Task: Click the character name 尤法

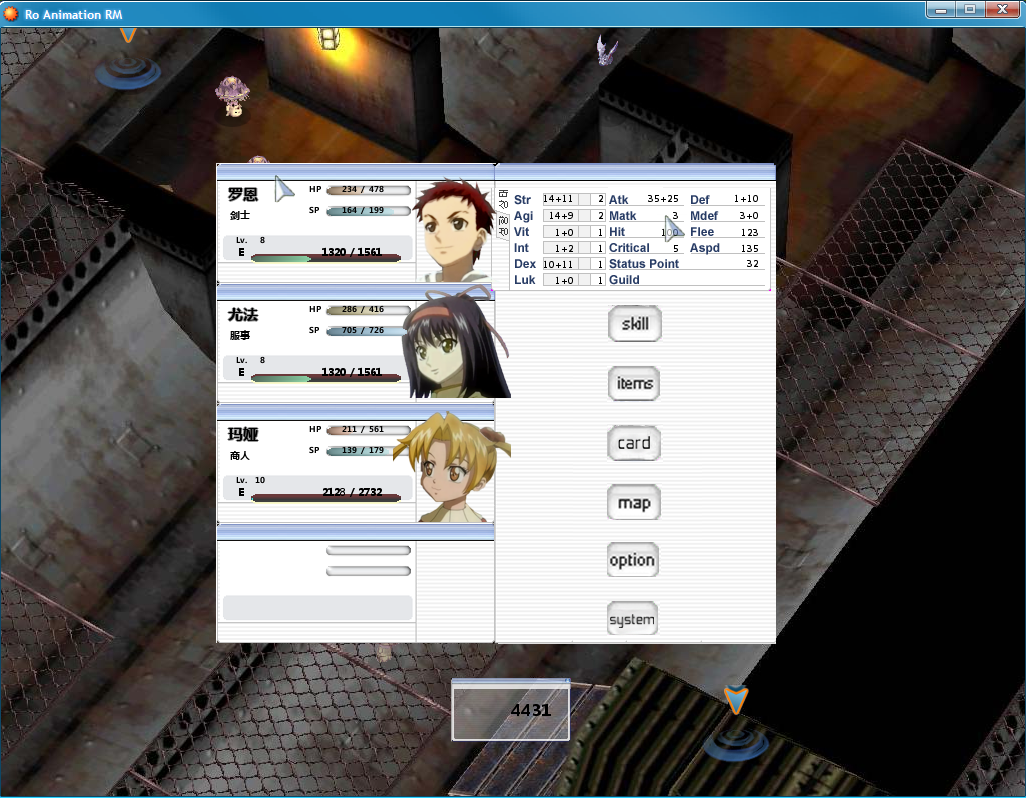Action: tap(243, 315)
